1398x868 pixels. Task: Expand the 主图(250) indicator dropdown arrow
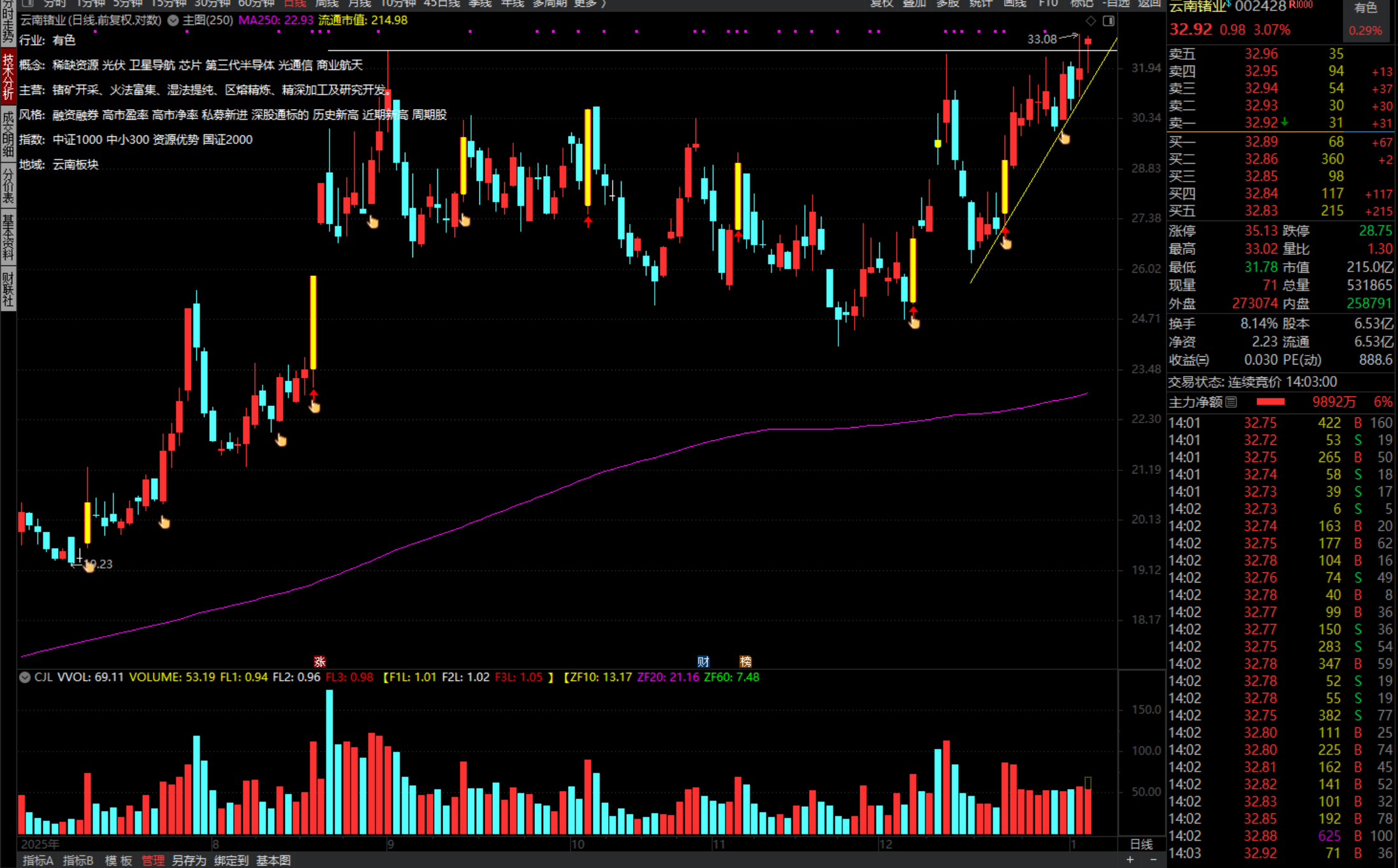[x=173, y=20]
